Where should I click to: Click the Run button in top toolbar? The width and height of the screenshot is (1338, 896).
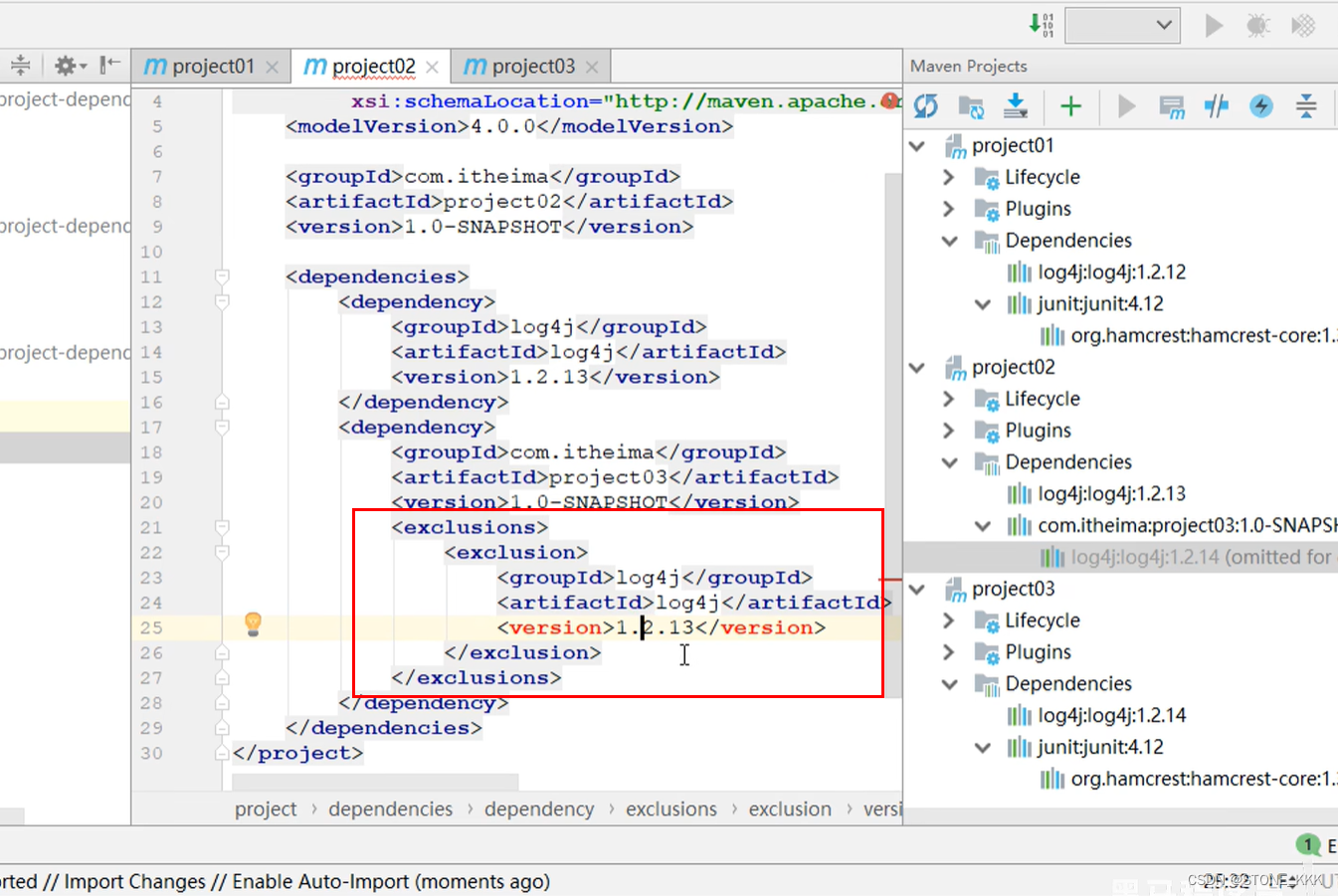click(x=1214, y=25)
